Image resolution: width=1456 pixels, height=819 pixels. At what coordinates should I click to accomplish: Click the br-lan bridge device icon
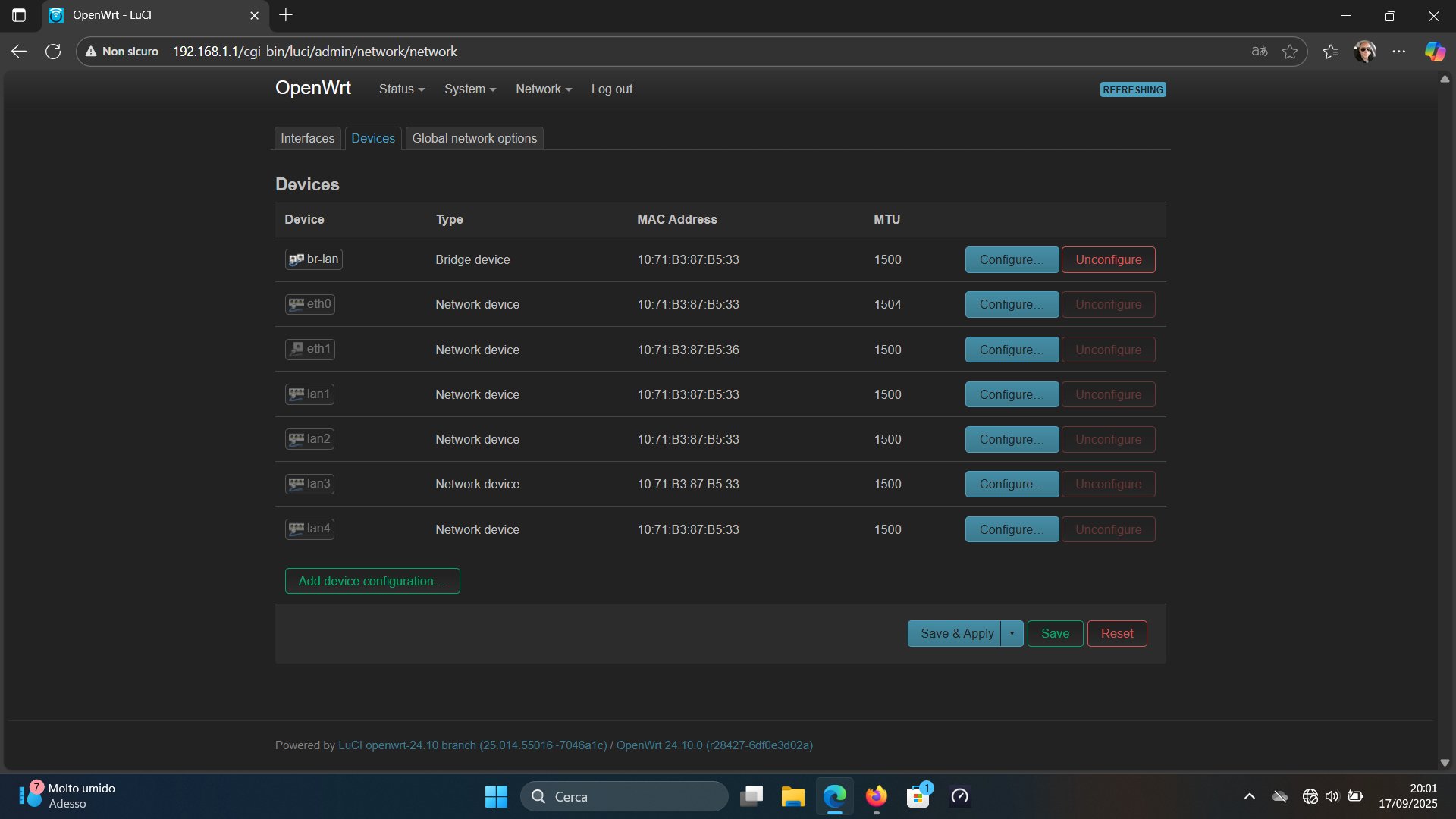tap(297, 259)
